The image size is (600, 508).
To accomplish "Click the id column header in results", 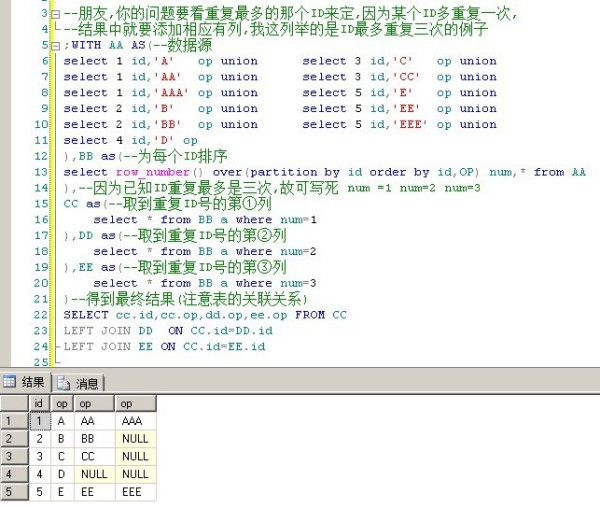I will pyautogui.click(x=39, y=403).
